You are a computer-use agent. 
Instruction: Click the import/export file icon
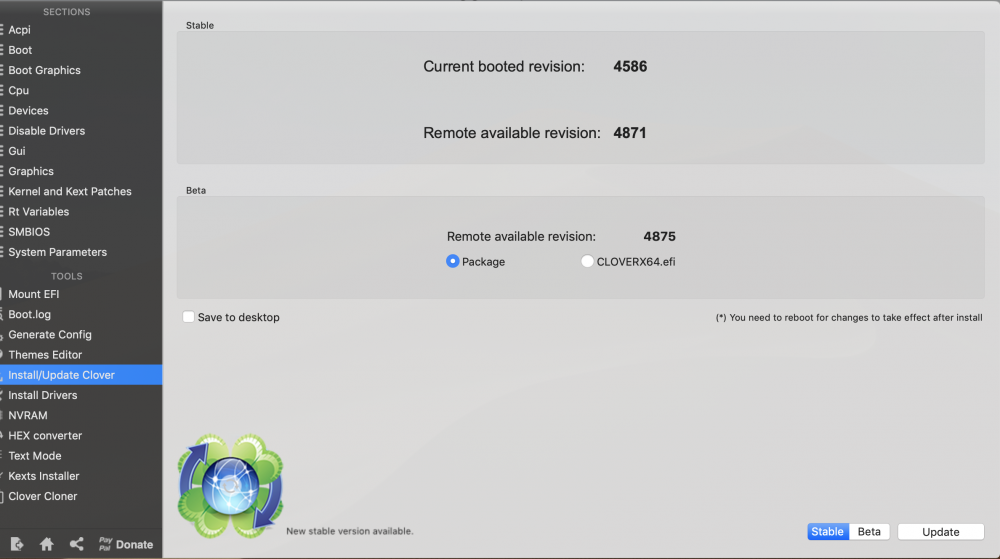click(17, 544)
